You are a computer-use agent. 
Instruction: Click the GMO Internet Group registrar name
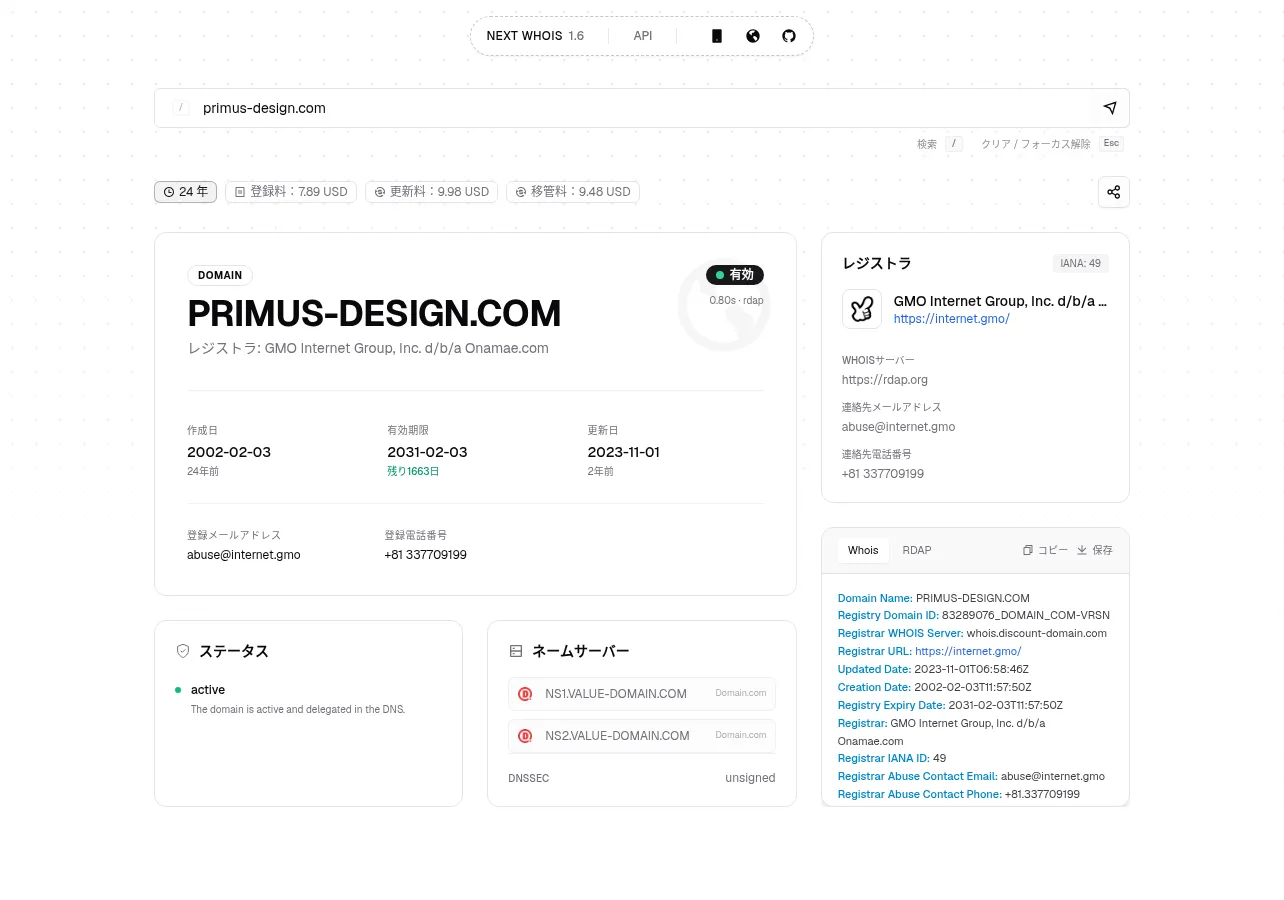(1001, 301)
